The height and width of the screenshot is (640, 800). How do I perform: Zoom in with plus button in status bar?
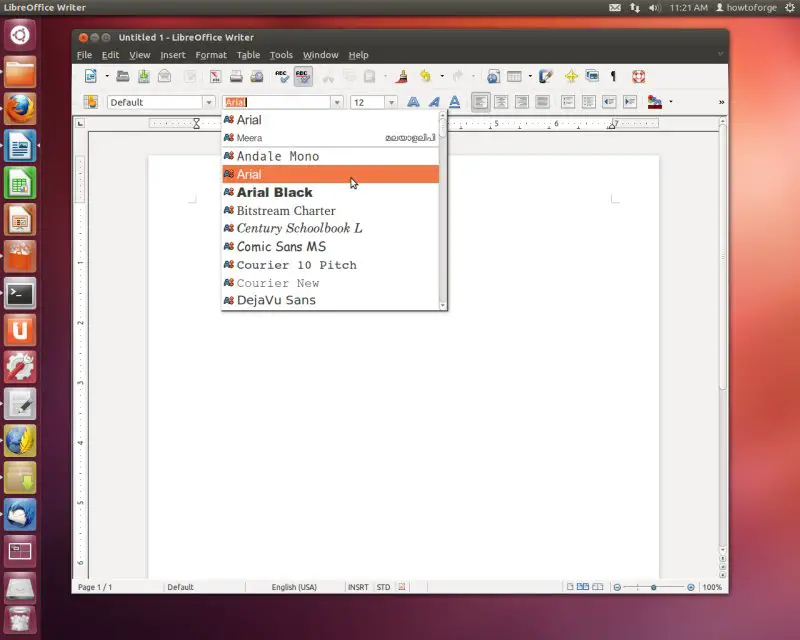click(690, 587)
